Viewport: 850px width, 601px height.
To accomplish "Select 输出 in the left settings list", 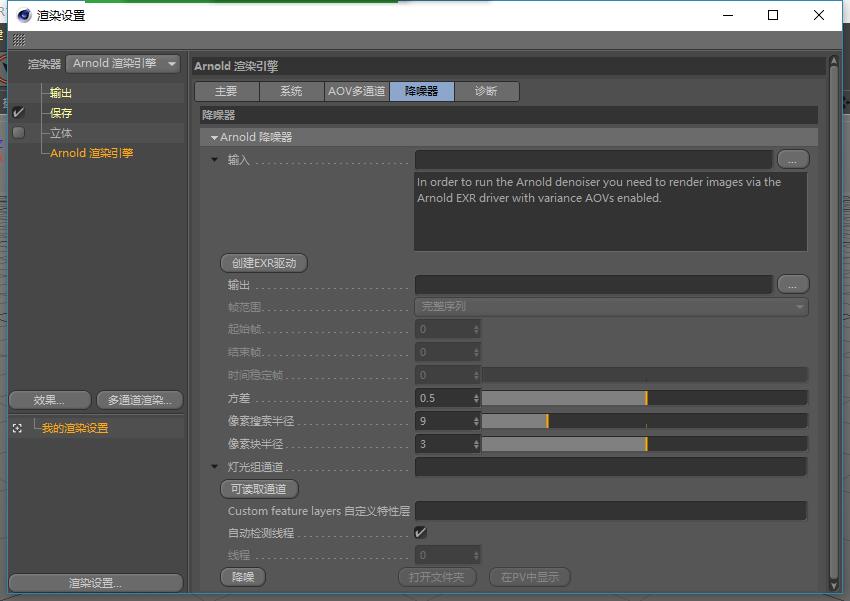I will click(x=61, y=93).
